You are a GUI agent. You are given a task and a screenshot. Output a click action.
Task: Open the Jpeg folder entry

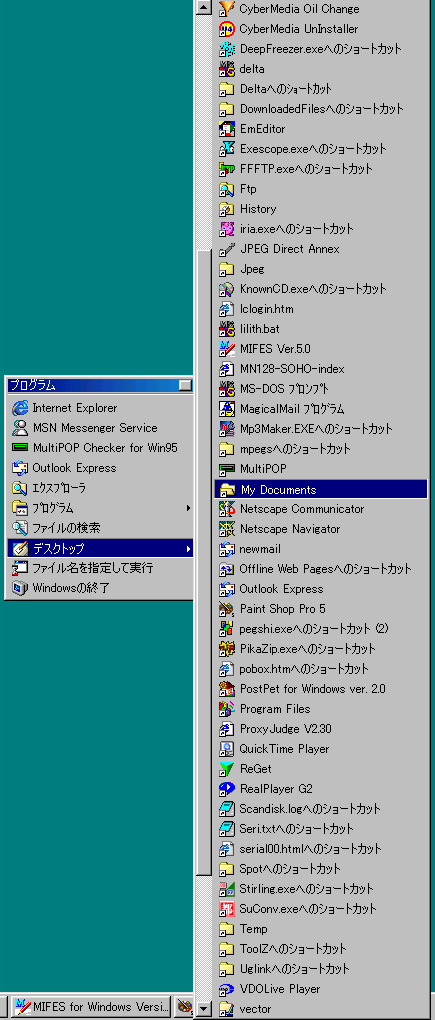321,269
